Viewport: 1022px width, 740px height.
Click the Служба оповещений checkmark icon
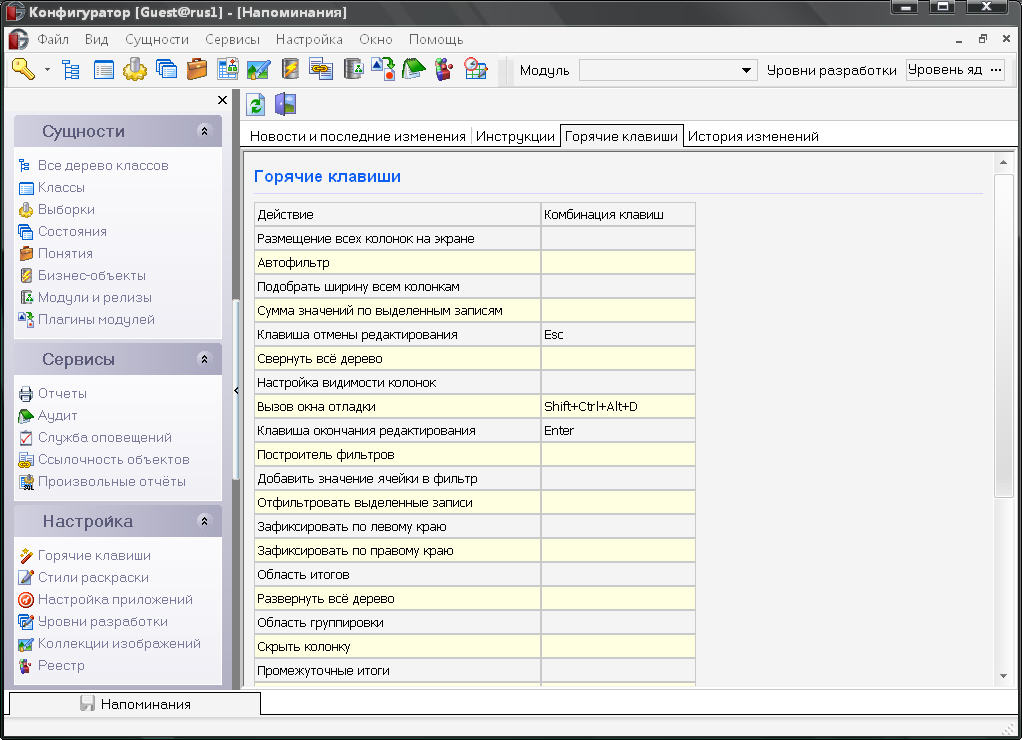[x=26, y=438]
